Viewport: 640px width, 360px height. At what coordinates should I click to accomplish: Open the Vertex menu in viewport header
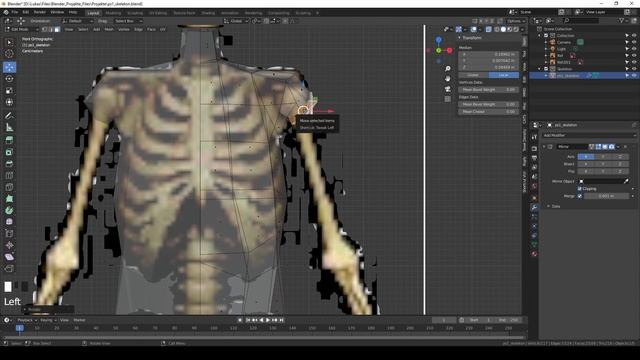pos(124,29)
